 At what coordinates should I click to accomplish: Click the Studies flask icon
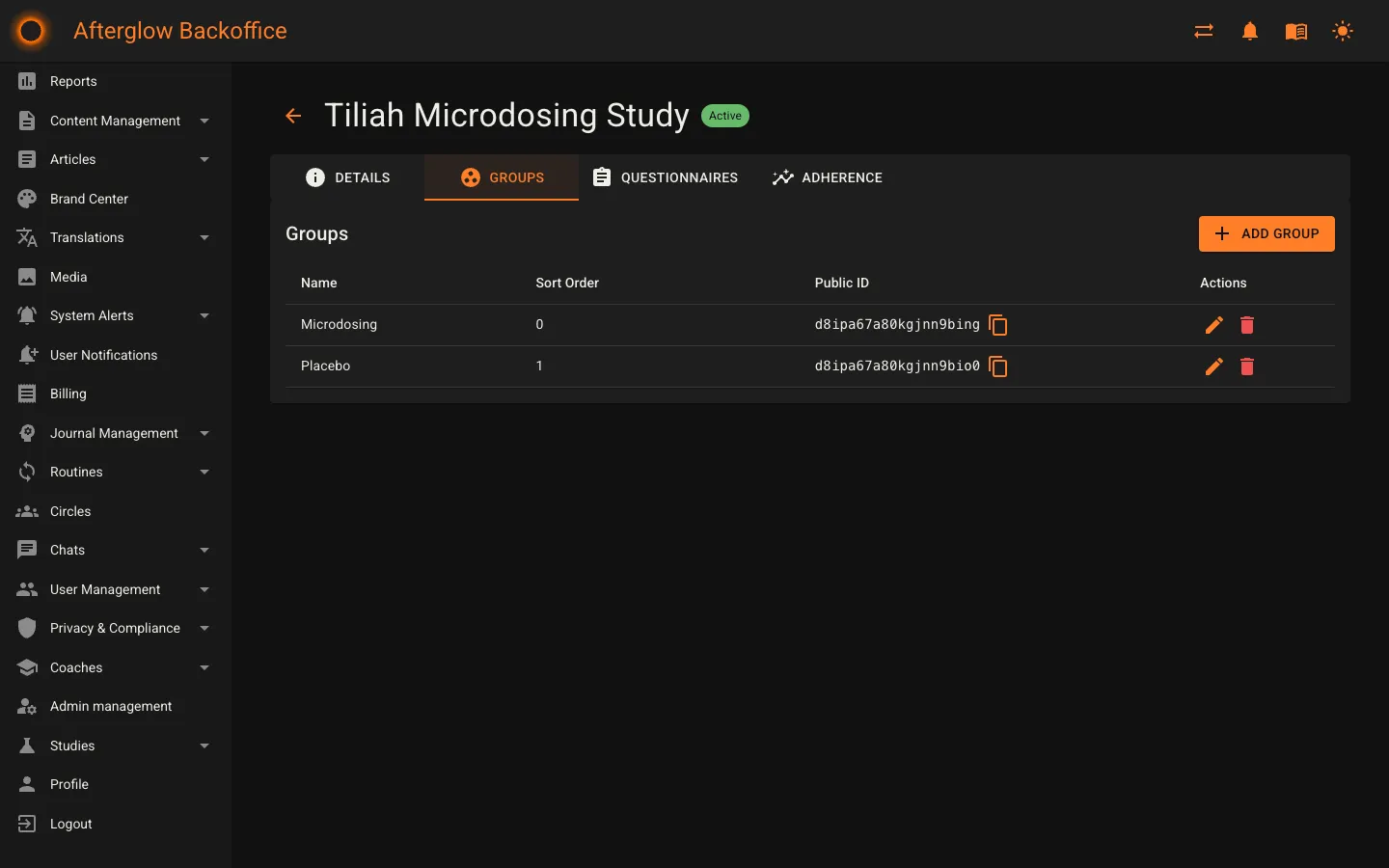(x=27, y=746)
